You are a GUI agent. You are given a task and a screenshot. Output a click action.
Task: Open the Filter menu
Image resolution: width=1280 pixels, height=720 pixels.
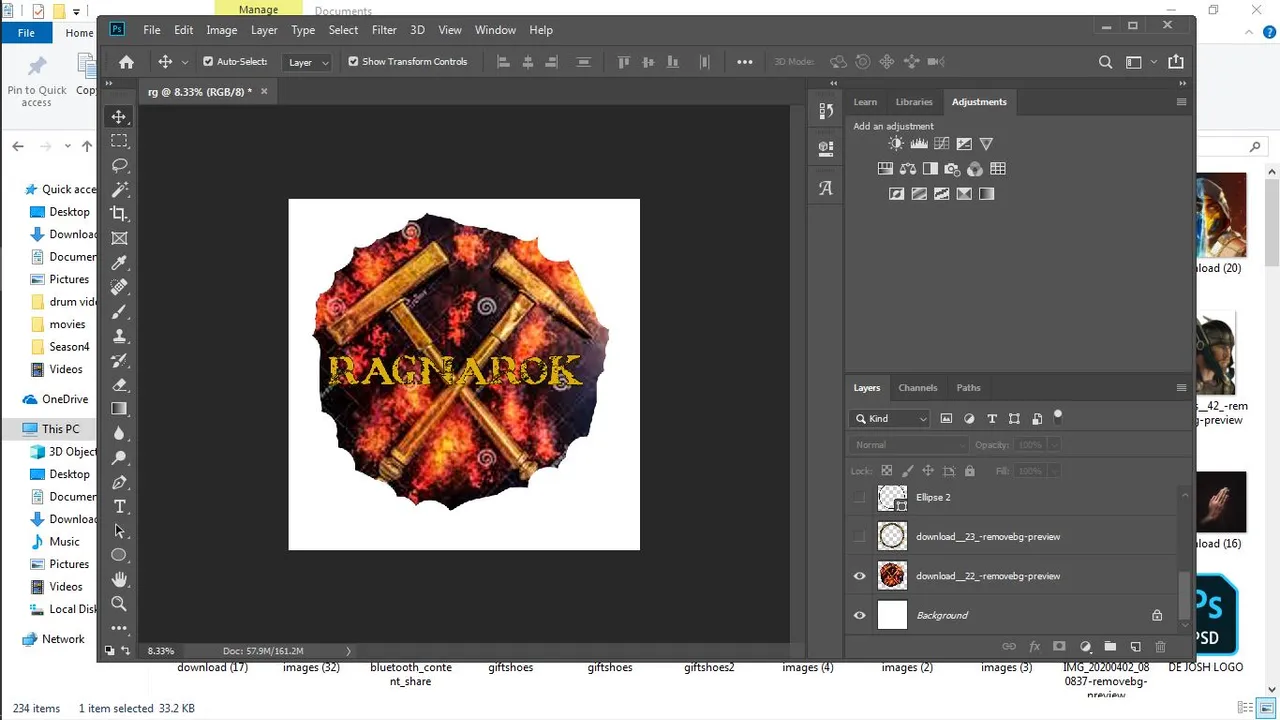point(384,30)
